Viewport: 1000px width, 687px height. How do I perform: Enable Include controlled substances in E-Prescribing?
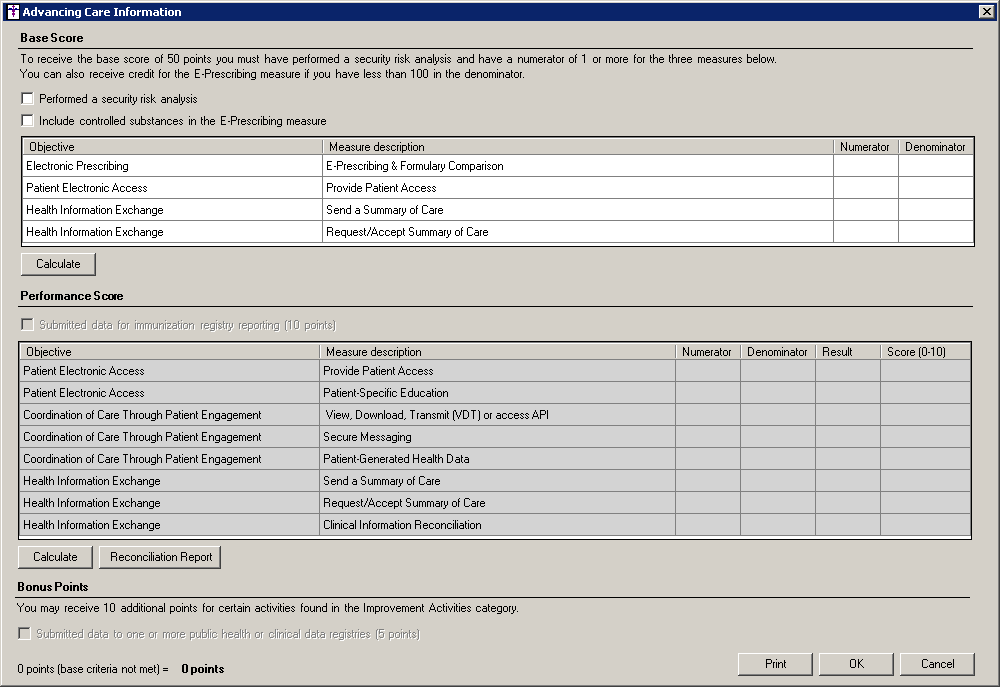27,121
